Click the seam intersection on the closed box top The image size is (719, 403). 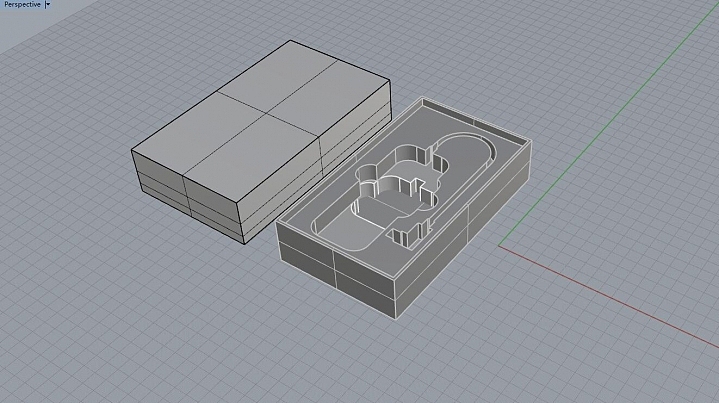(268, 113)
